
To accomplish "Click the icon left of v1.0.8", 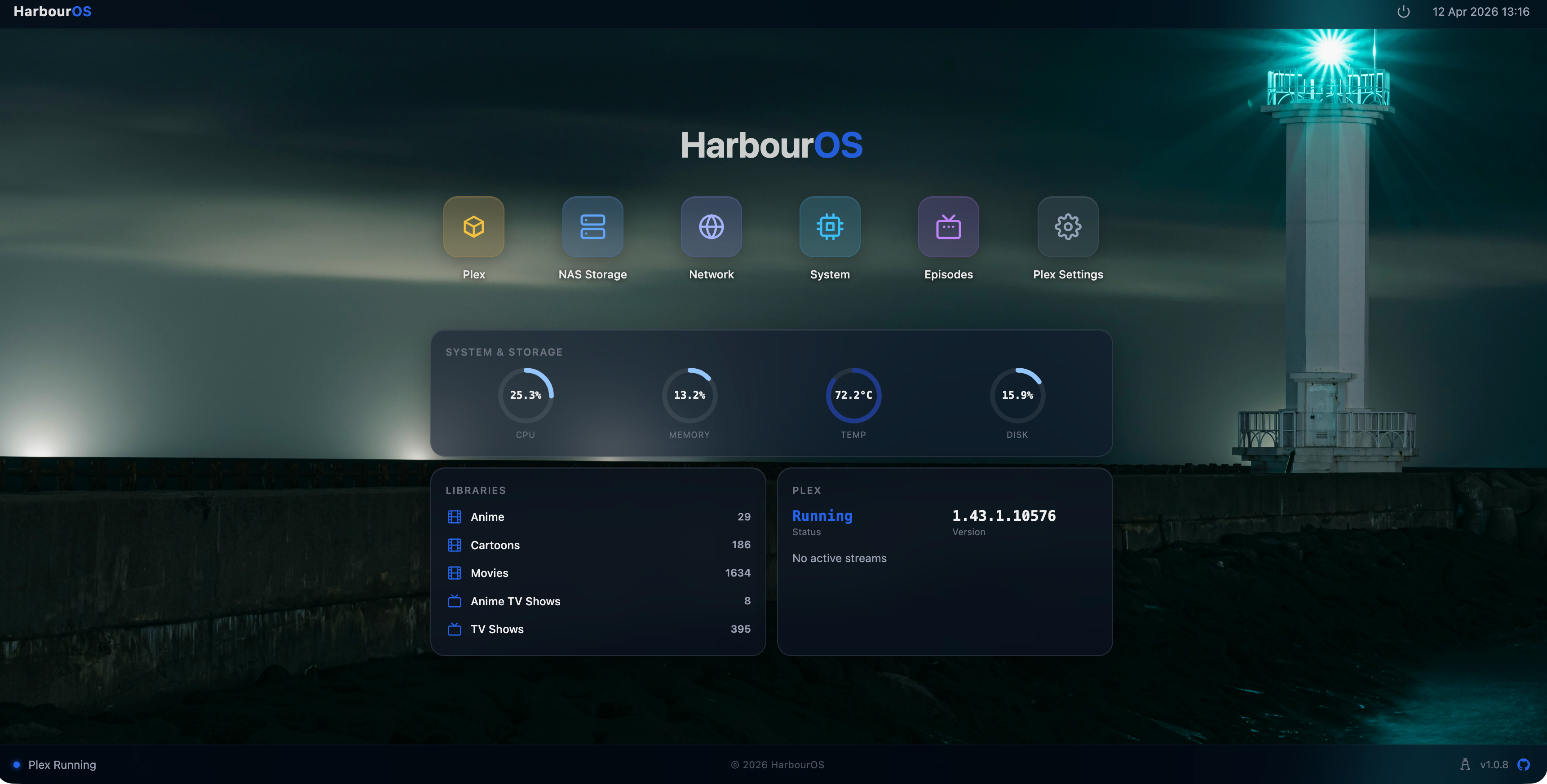I will 1465,764.
